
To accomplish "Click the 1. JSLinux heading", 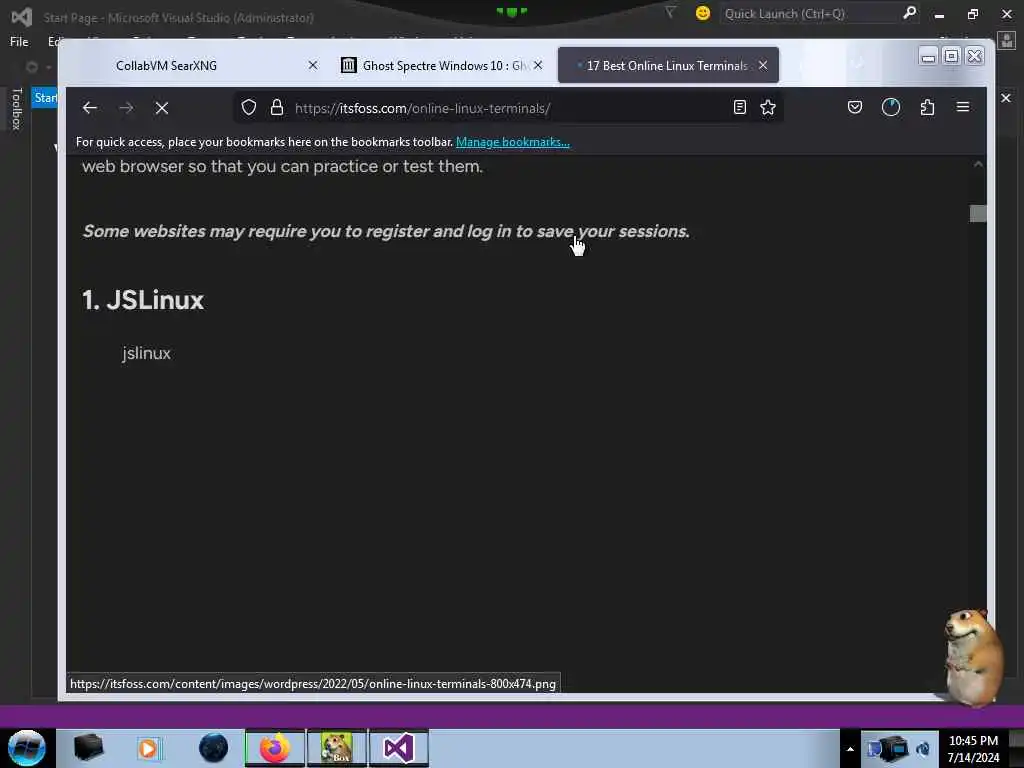I will coord(143,300).
